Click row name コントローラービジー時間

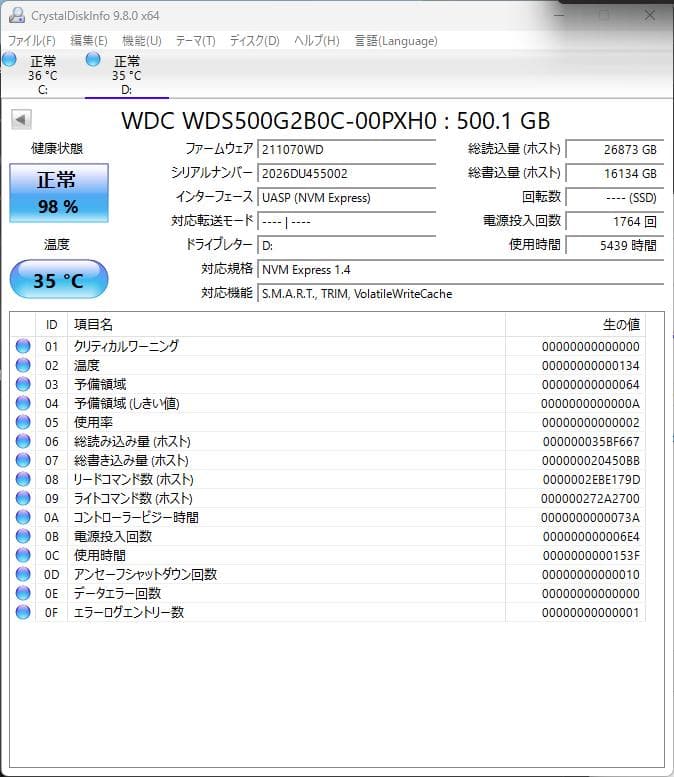coord(136,517)
